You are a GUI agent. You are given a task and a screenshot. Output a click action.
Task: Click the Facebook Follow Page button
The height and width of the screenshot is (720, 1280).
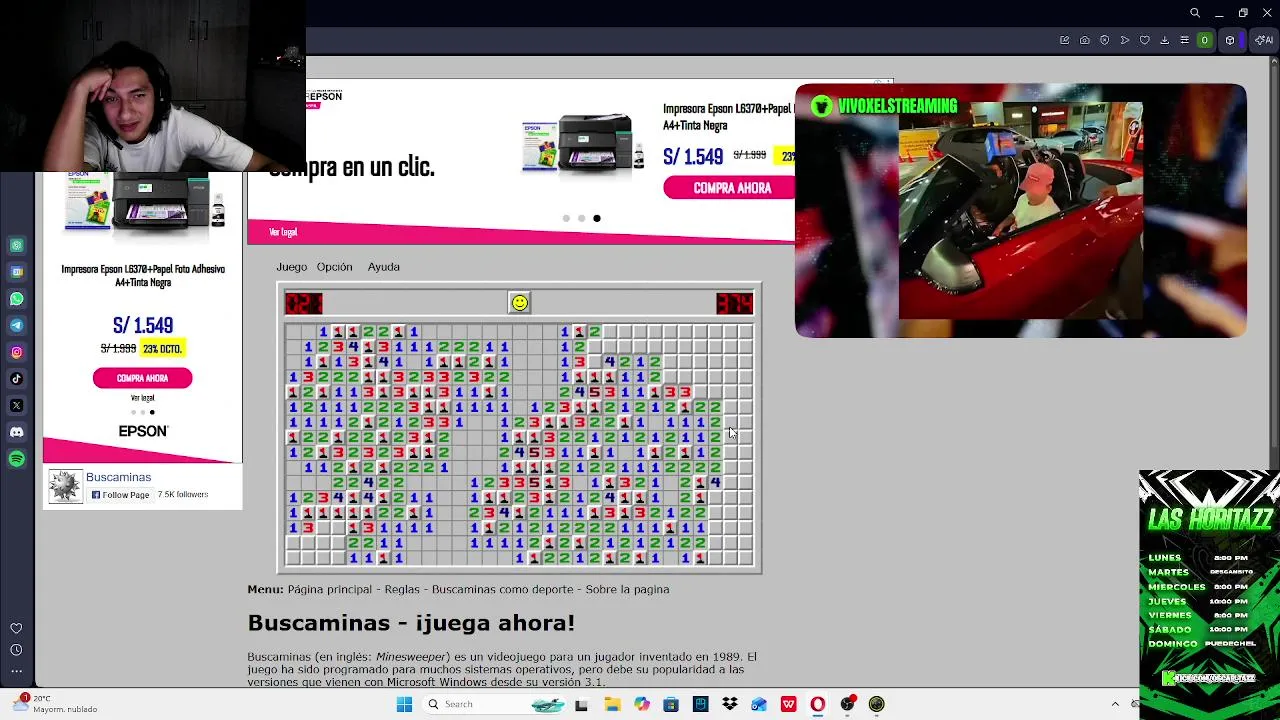click(120, 495)
